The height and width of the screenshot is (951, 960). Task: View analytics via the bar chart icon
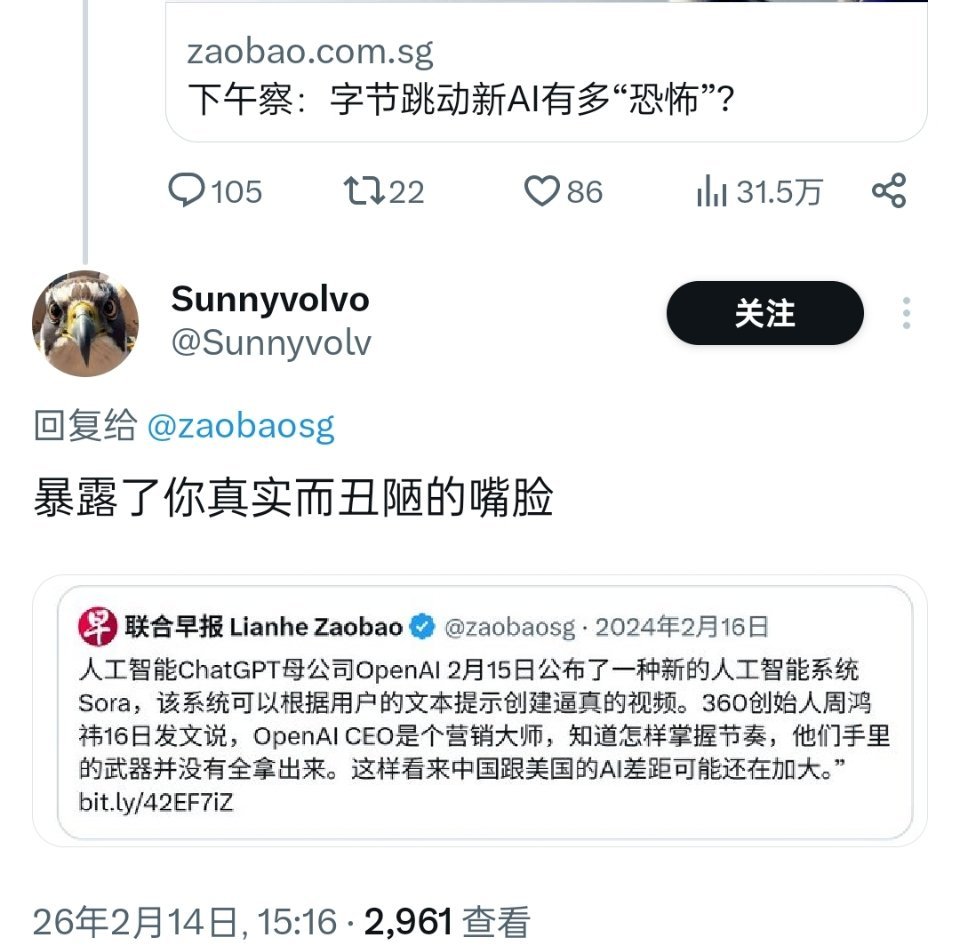click(716, 193)
